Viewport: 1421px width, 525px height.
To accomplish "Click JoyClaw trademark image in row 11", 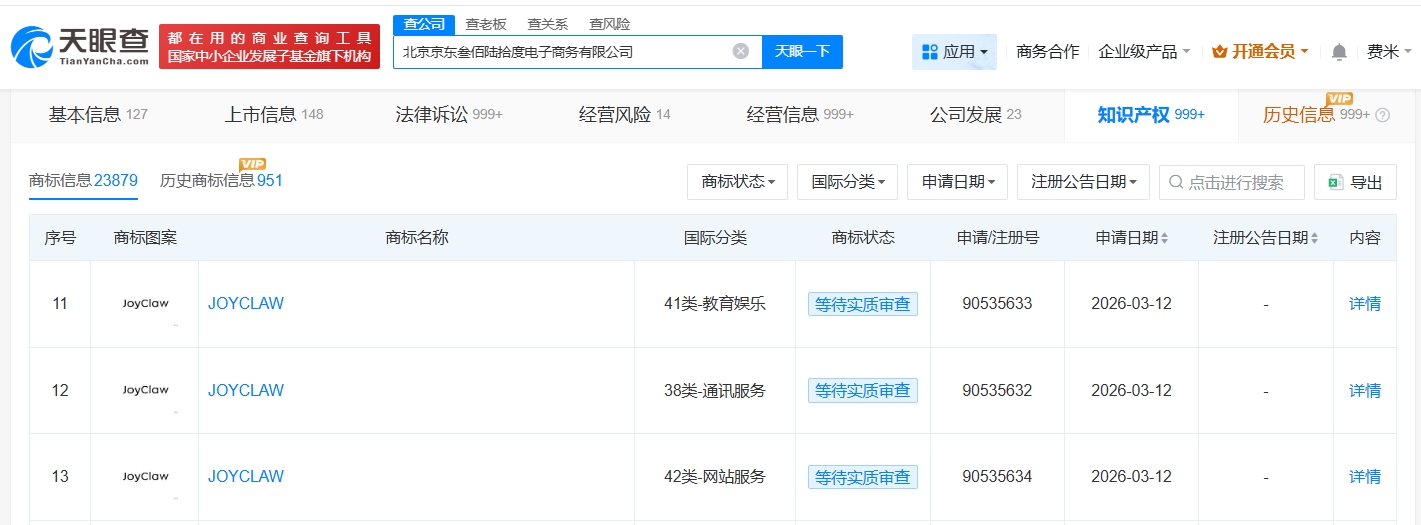I will coord(145,304).
